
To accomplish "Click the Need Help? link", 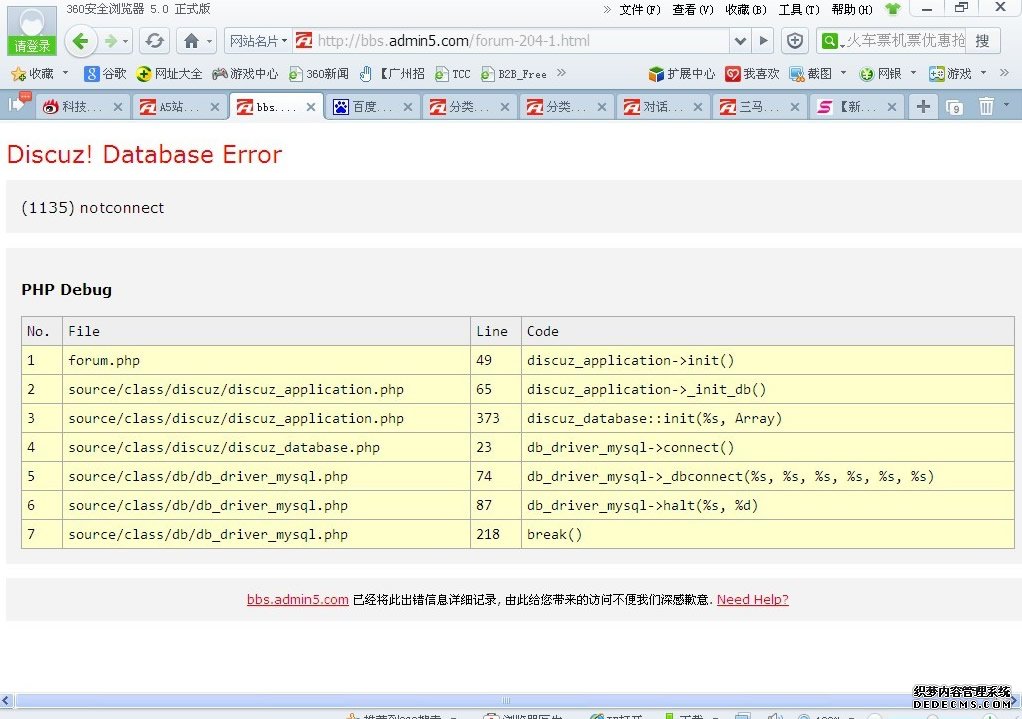I will click(x=753, y=599).
